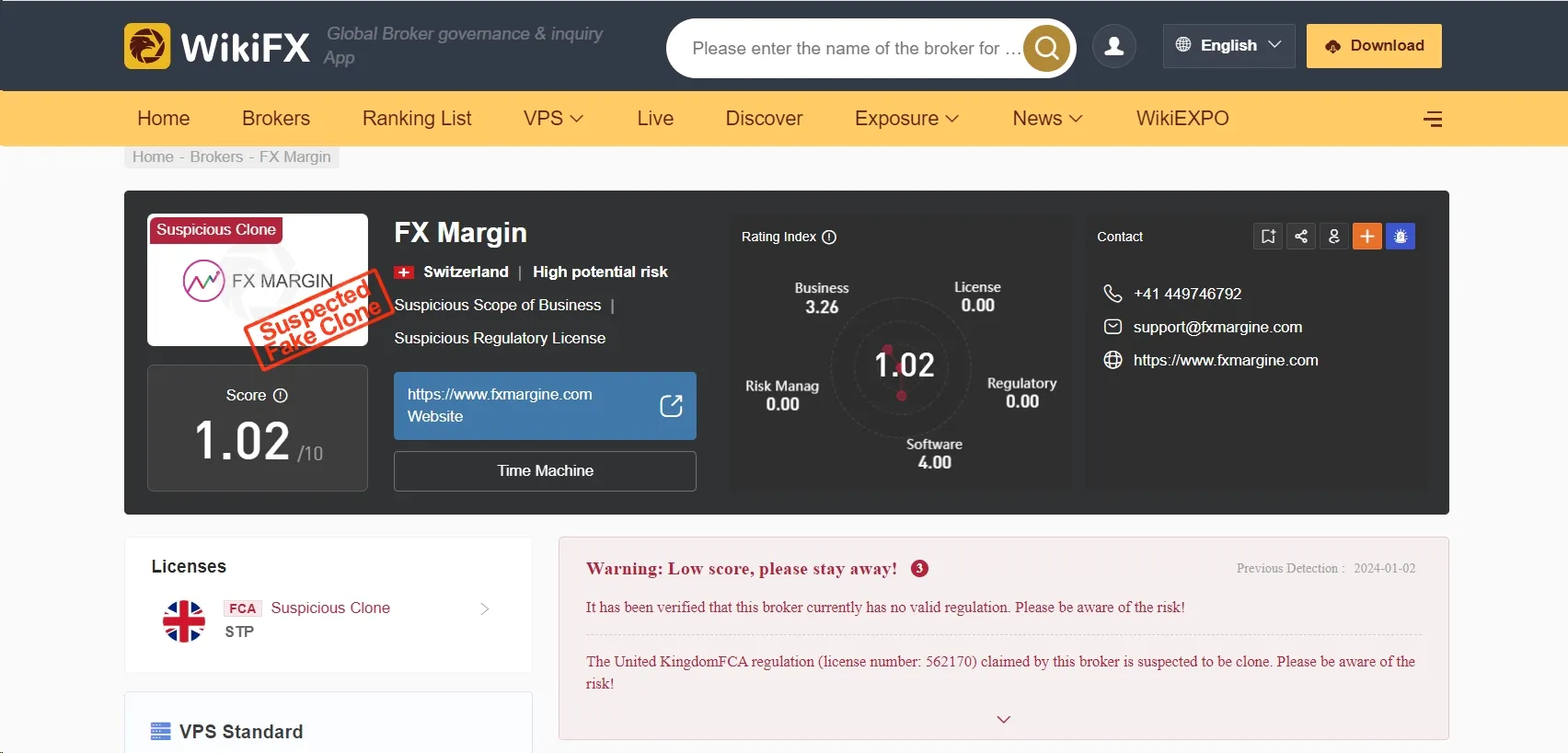The height and width of the screenshot is (753, 1568).
Task: Click the WikiFX logo icon
Action: pyautogui.click(x=147, y=46)
